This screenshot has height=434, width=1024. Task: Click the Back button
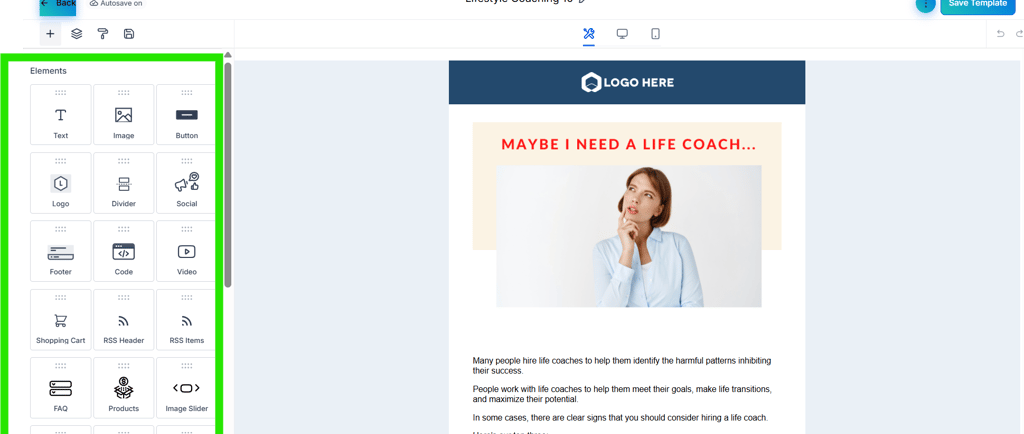(57, 5)
